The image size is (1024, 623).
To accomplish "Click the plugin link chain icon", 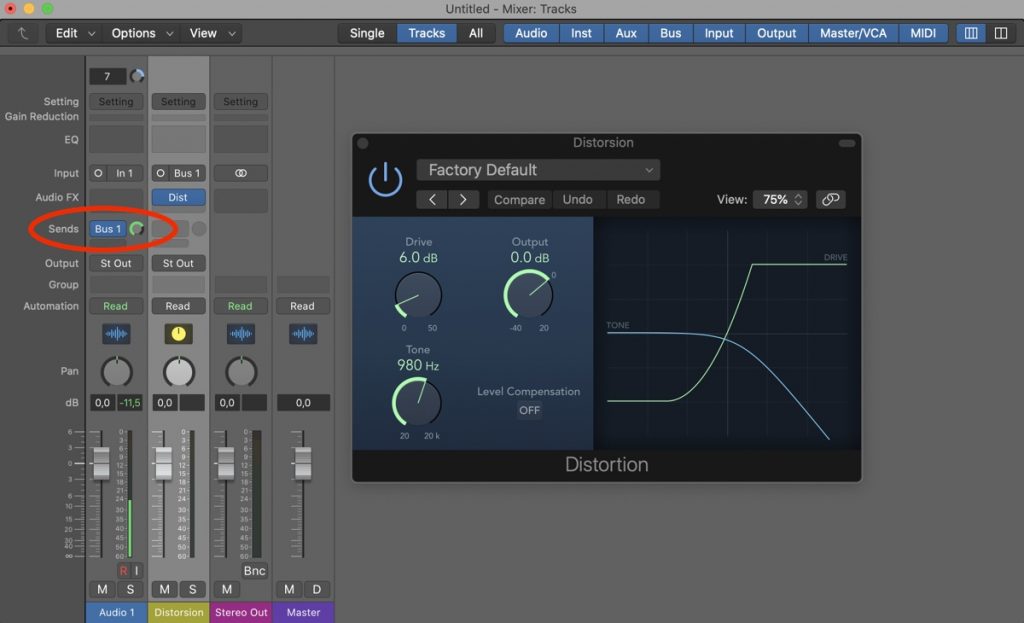I will pos(831,199).
